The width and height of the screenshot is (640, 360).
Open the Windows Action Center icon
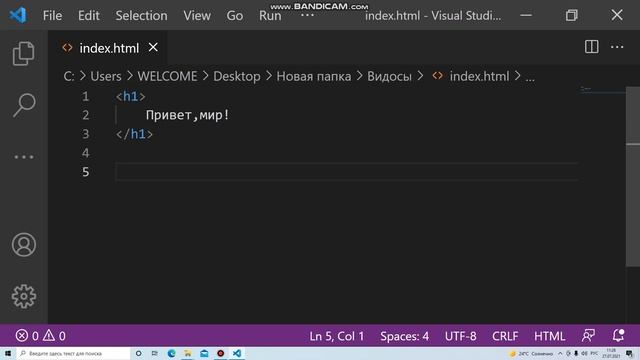(629, 353)
